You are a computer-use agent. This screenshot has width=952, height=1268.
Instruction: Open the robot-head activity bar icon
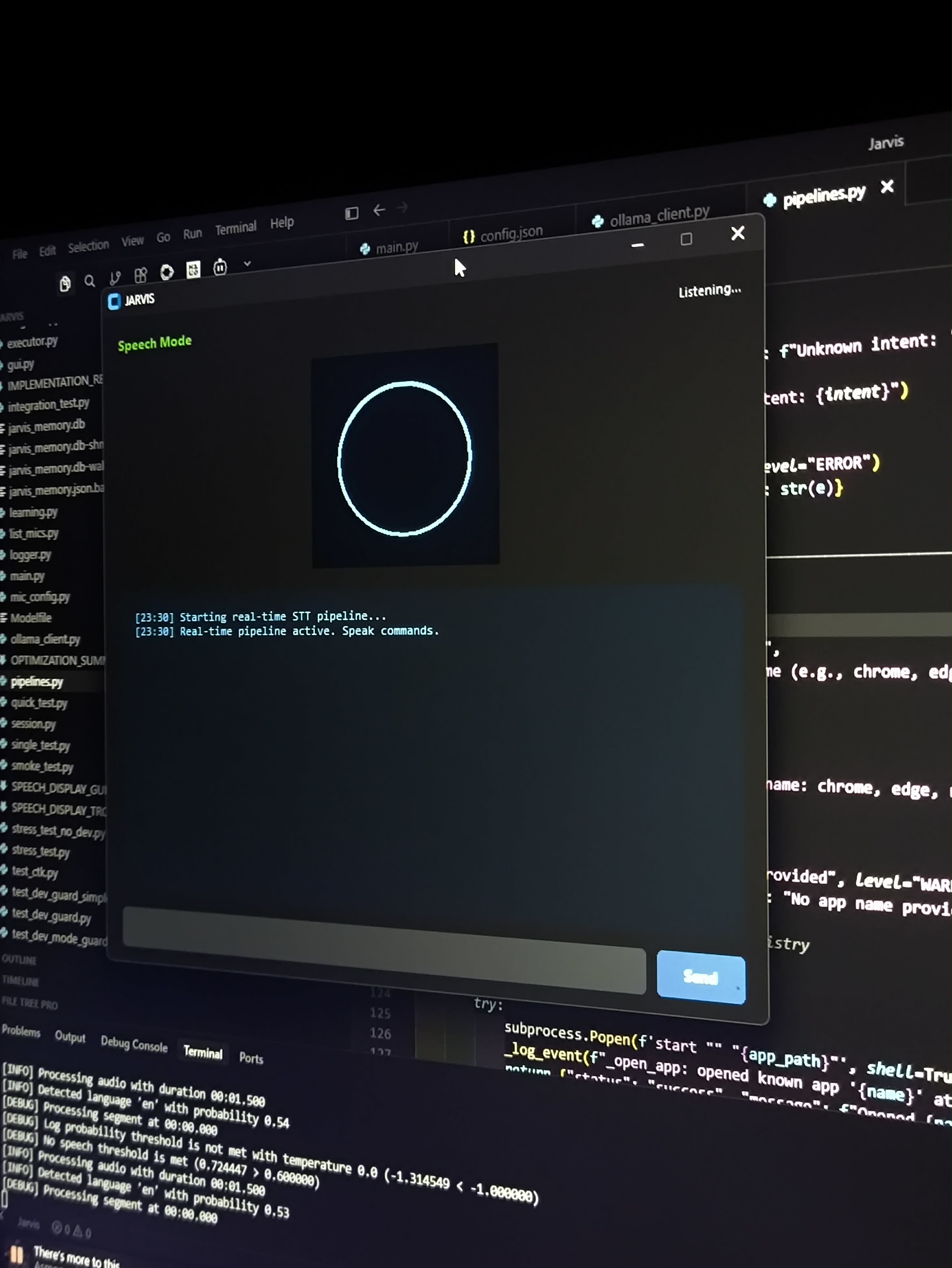tap(220, 267)
